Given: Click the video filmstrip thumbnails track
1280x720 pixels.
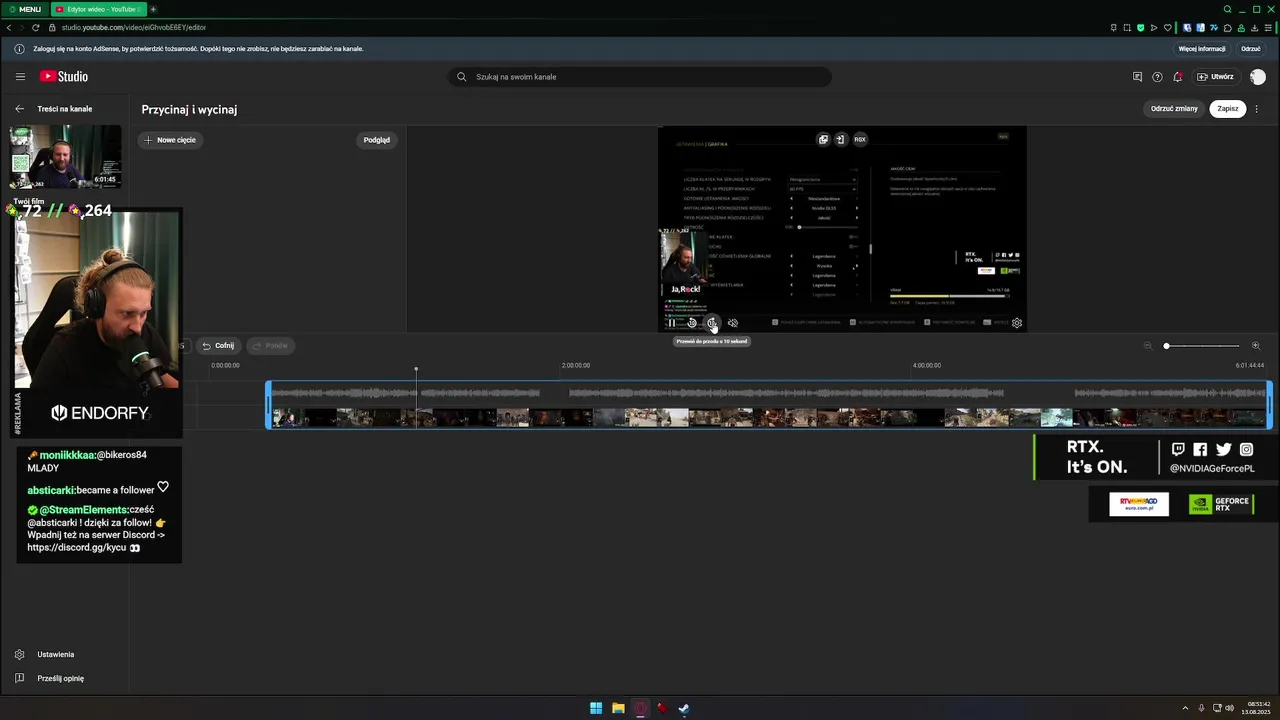Looking at the screenshot, I should coord(769,417).
